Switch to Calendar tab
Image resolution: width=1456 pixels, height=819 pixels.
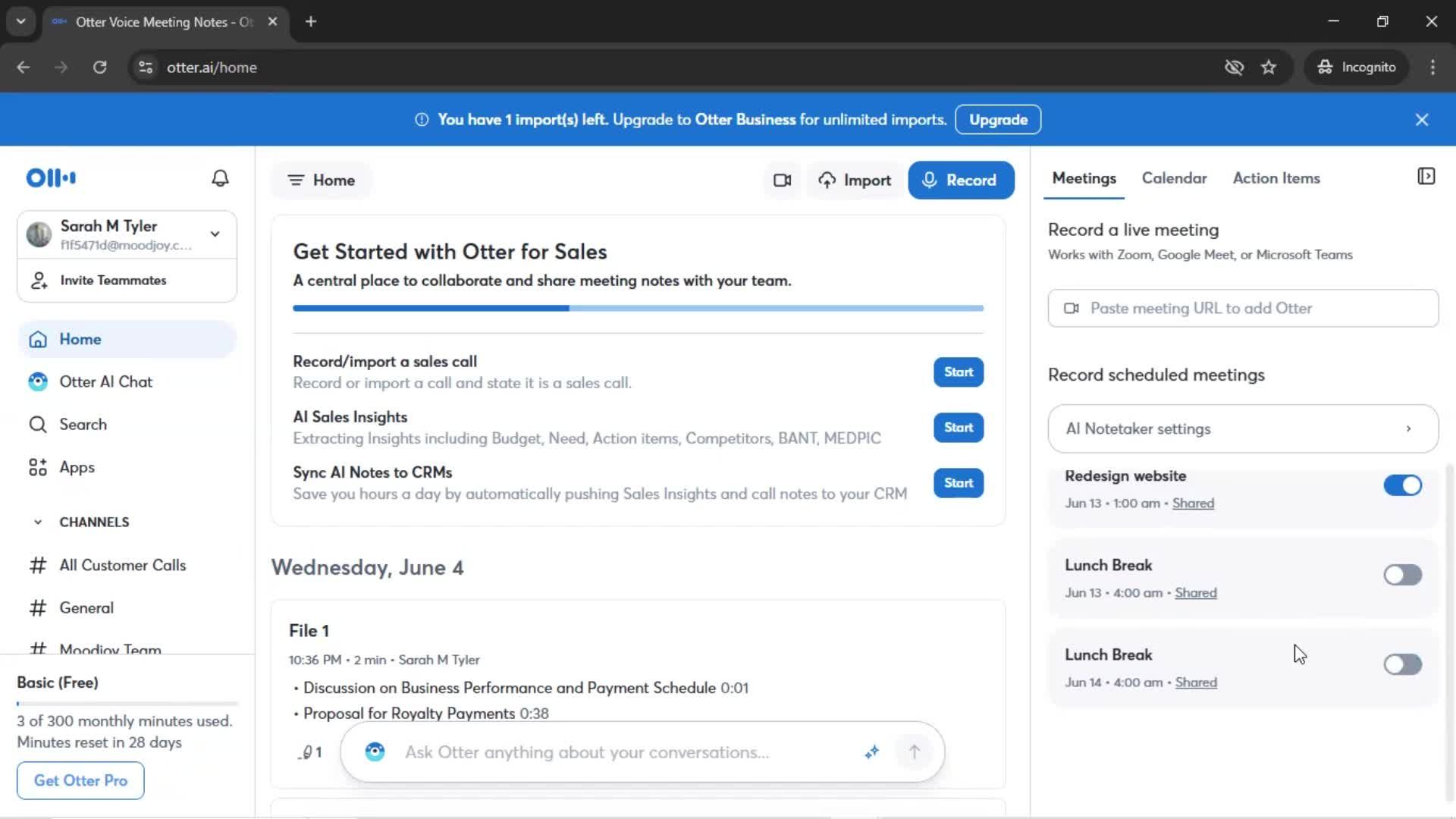coord(1174,178)
